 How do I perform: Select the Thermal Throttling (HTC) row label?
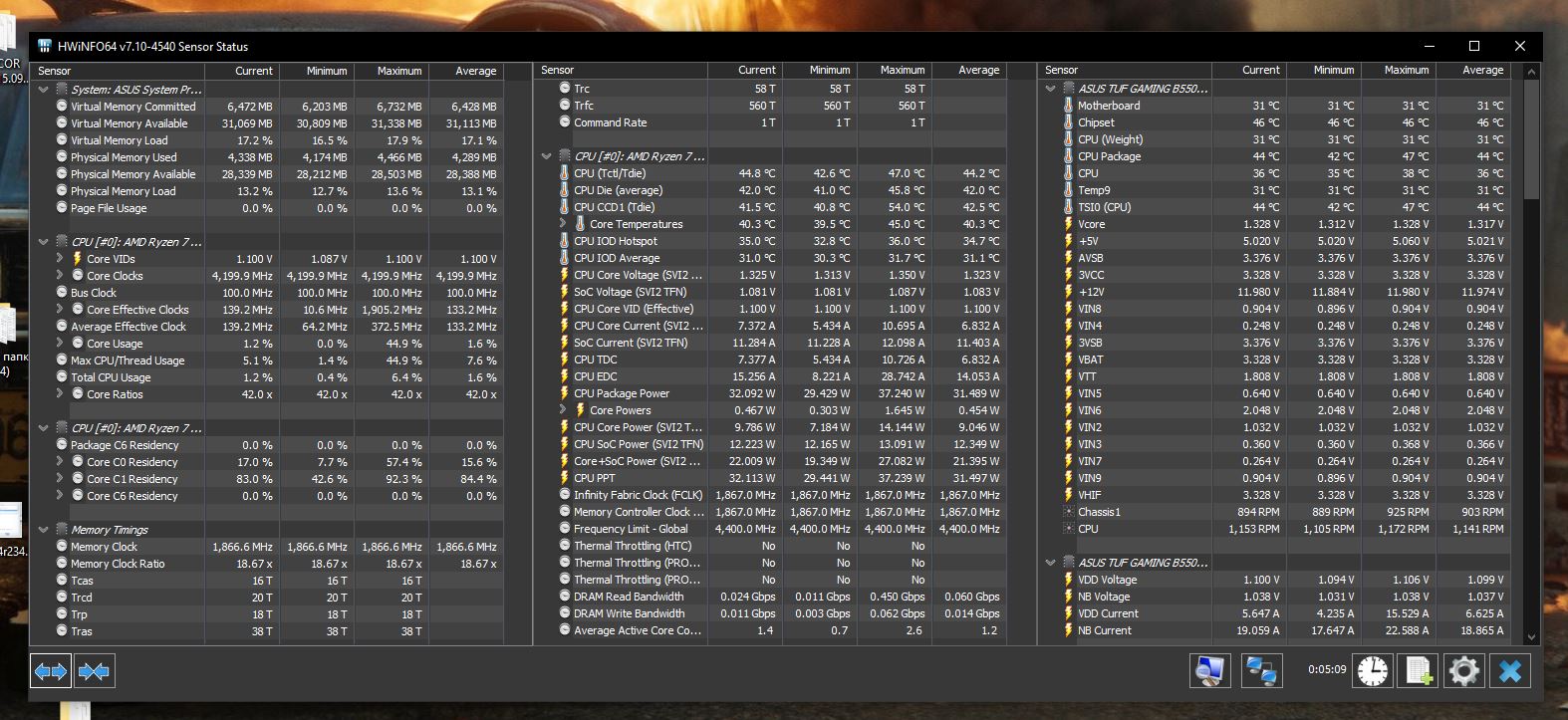pos(633,546)
